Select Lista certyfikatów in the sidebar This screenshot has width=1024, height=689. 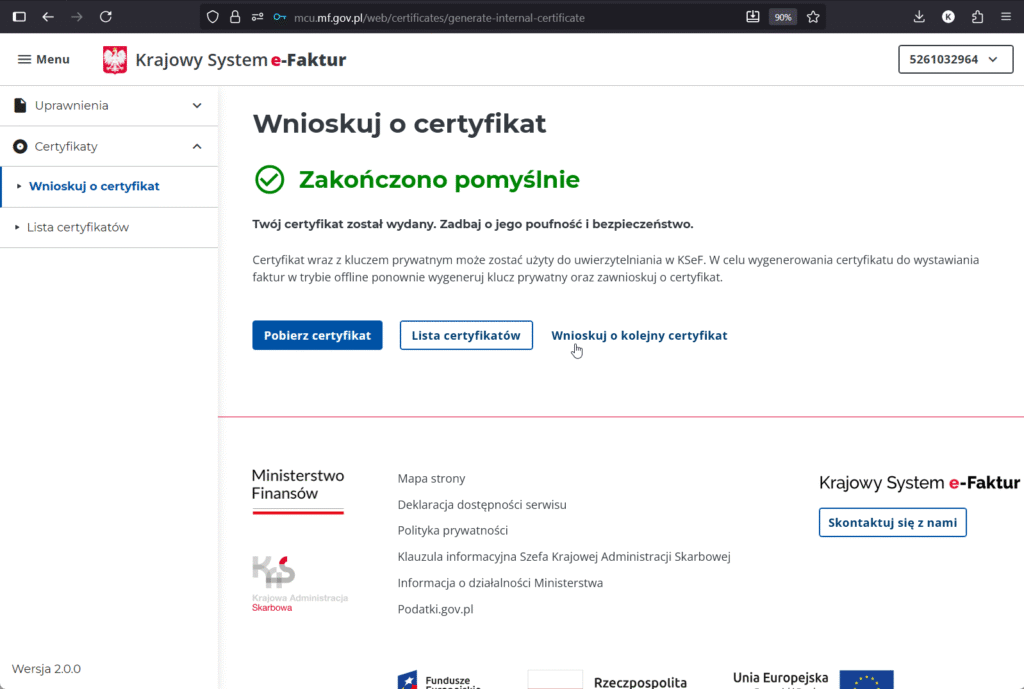78,227
